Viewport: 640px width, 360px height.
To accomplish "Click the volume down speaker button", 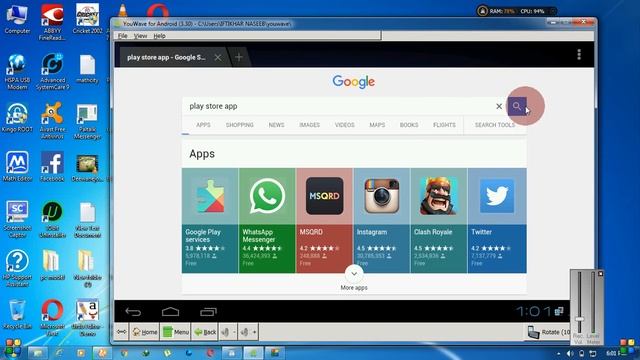I will (228, 332).
